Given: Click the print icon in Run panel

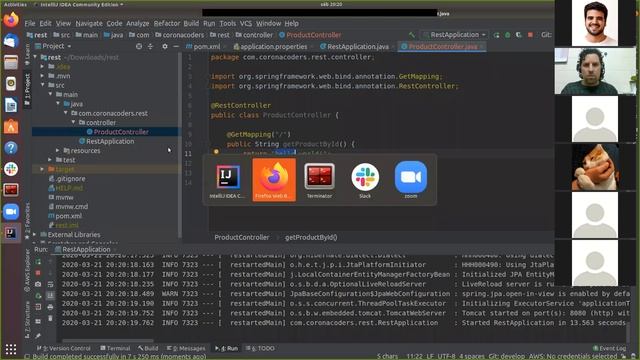Looking at the screenshot, I should (x=50, y=307).
